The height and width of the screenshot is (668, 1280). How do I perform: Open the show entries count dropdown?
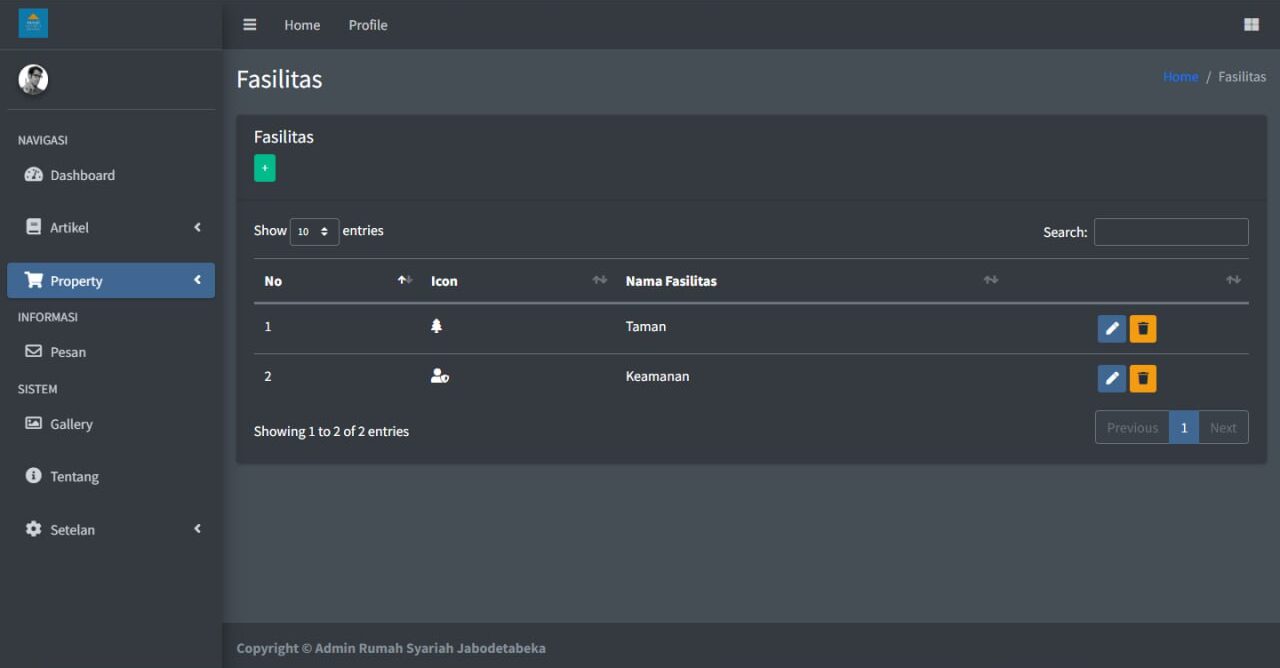[x=314, y=232]
